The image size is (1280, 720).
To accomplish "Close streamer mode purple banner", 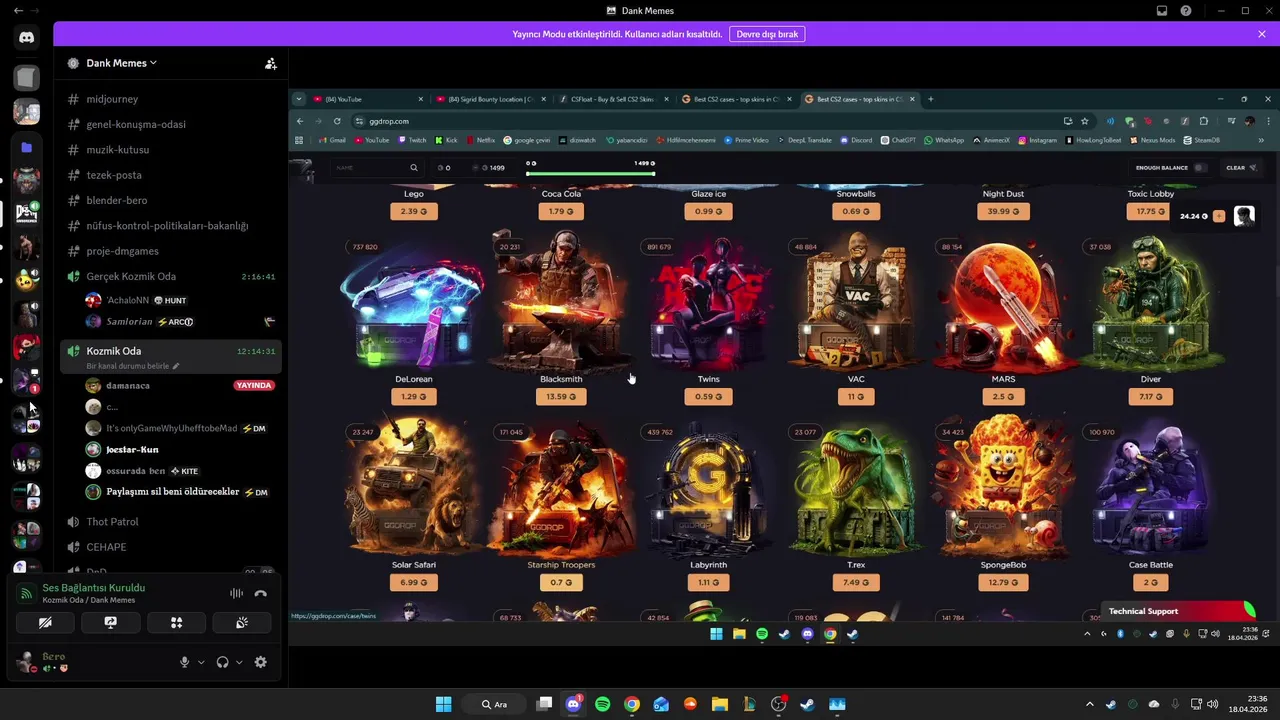I will 1262,34.
